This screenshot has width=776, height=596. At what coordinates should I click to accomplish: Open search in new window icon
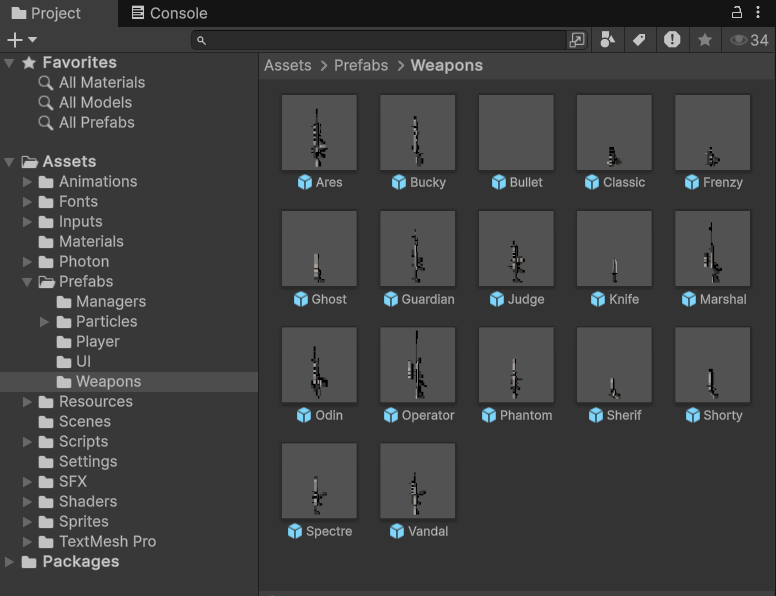click(x=578, y=40)
